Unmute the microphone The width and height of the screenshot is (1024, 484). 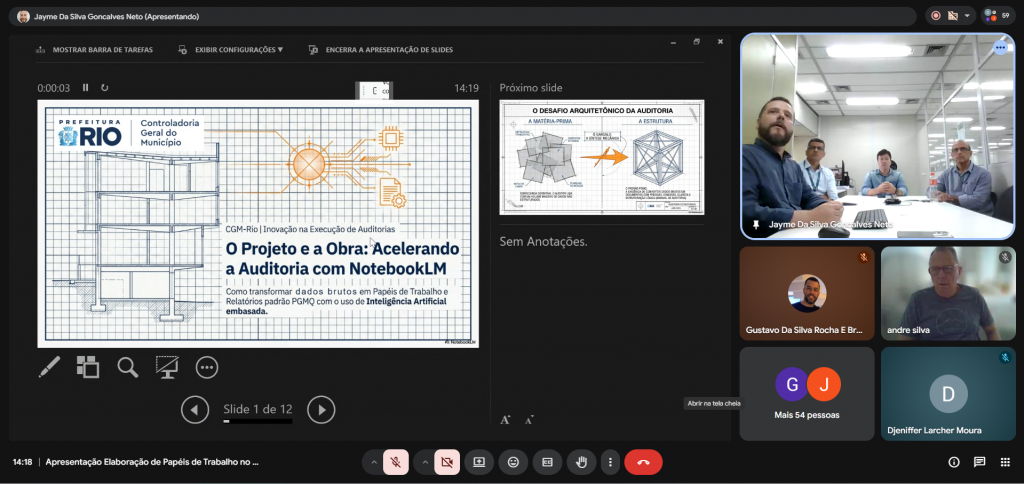396,462
